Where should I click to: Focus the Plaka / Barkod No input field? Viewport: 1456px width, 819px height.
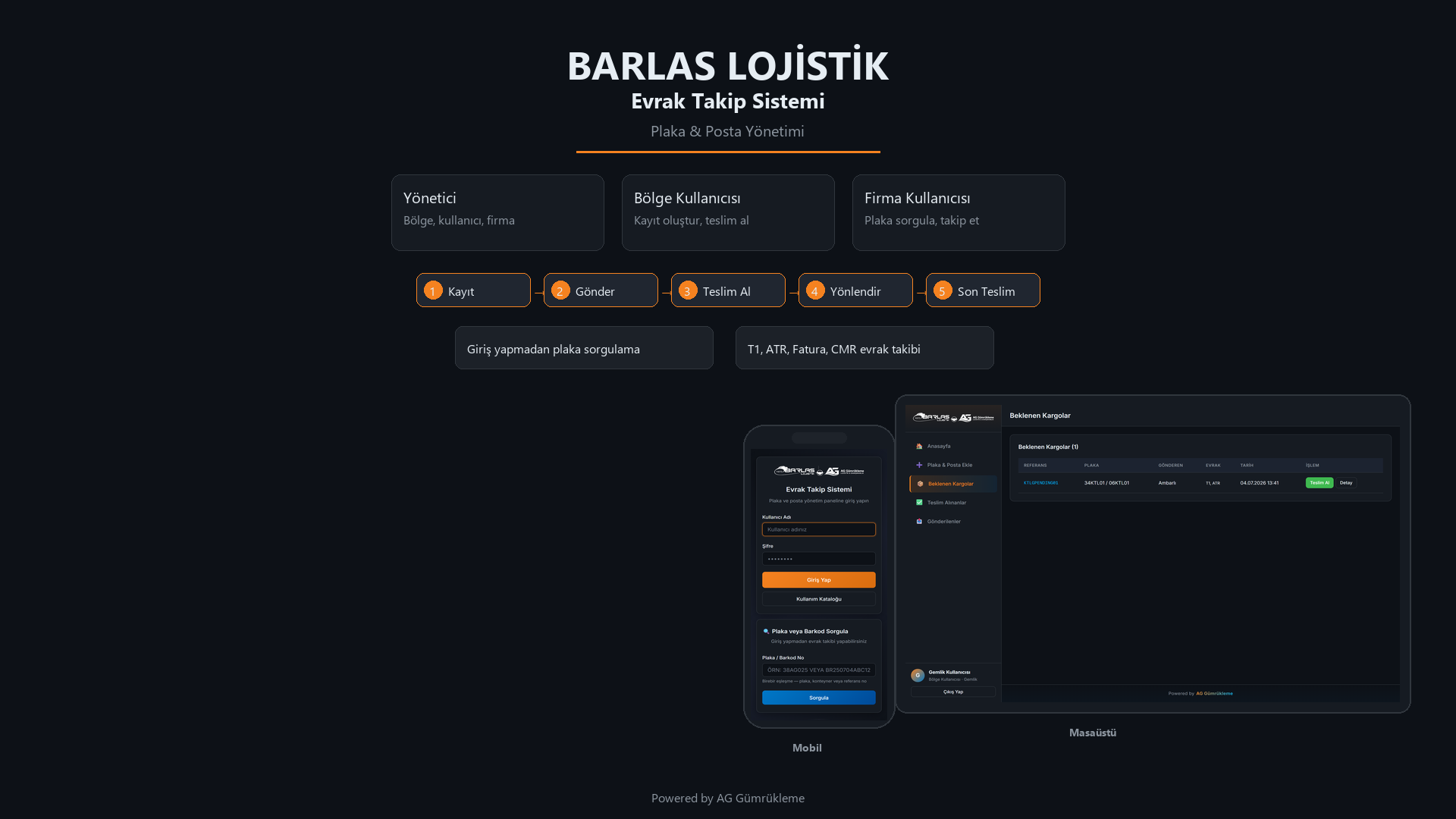[x=819, y=670]
